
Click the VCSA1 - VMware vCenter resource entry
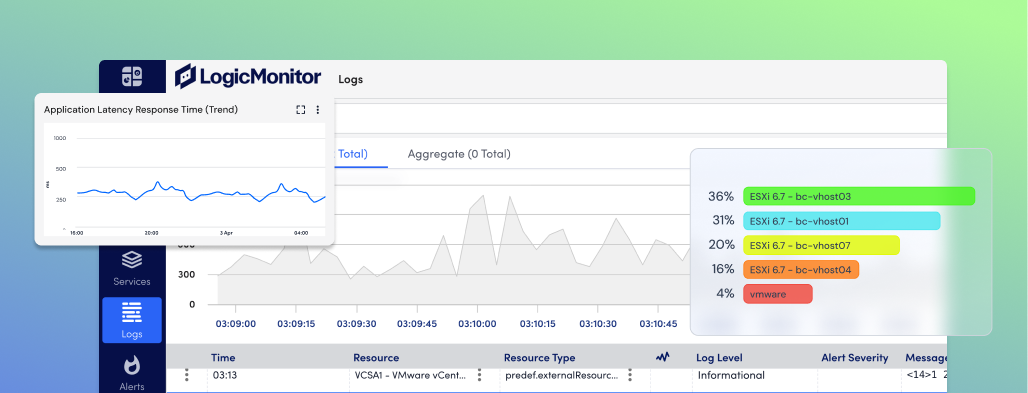[409, 375]
